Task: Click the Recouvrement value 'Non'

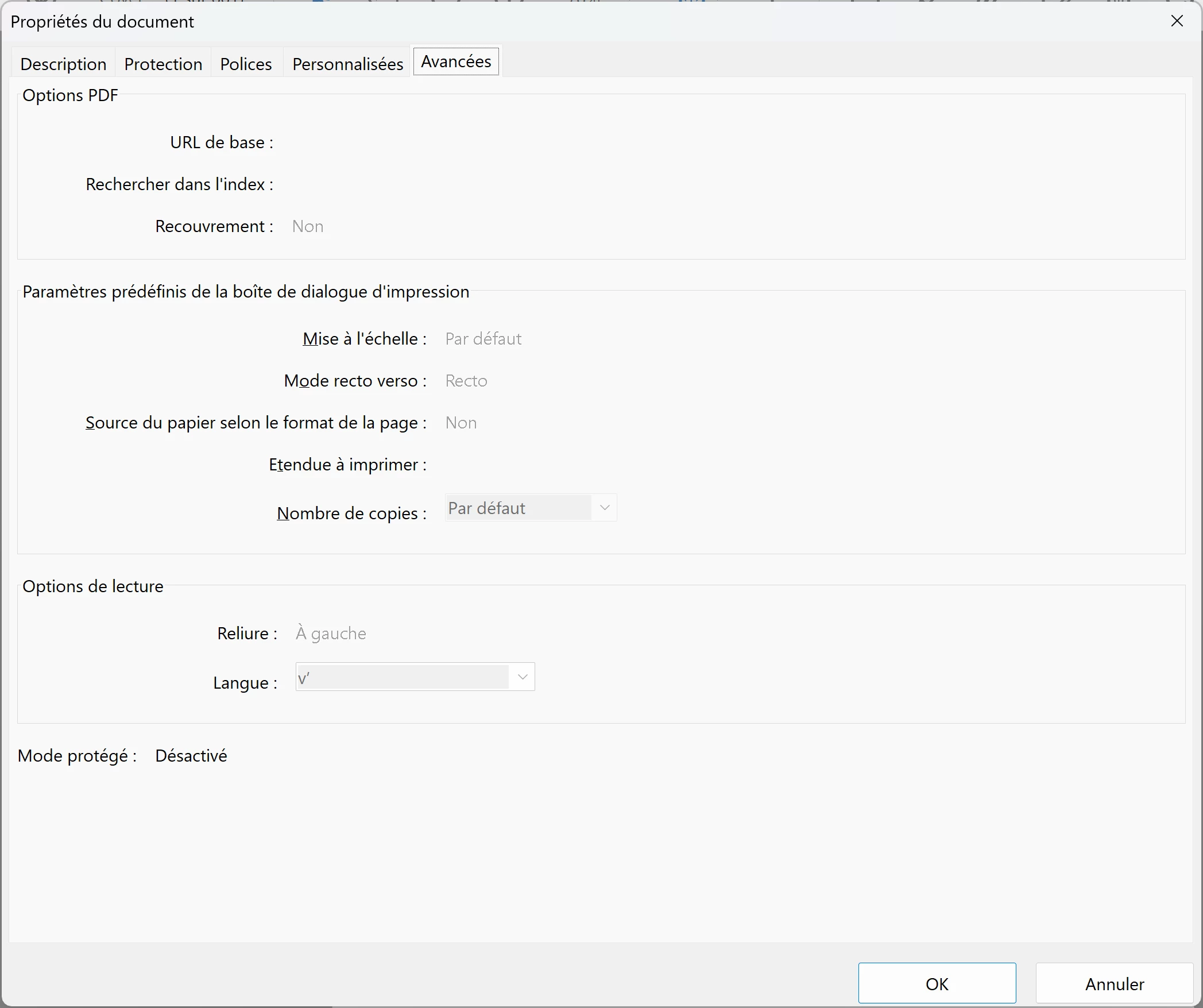Action: [x=308, y=226]
